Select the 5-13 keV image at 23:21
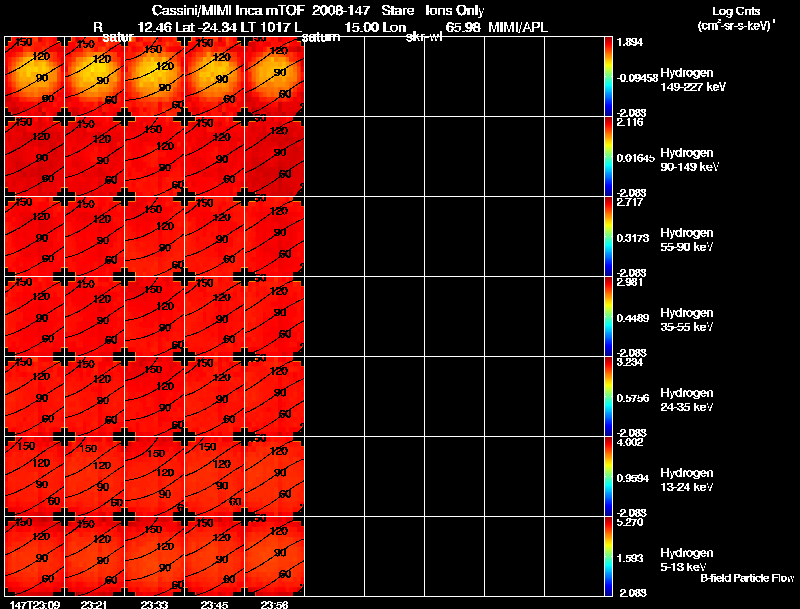This screenshot has height=609, width=800. (94, 556)
